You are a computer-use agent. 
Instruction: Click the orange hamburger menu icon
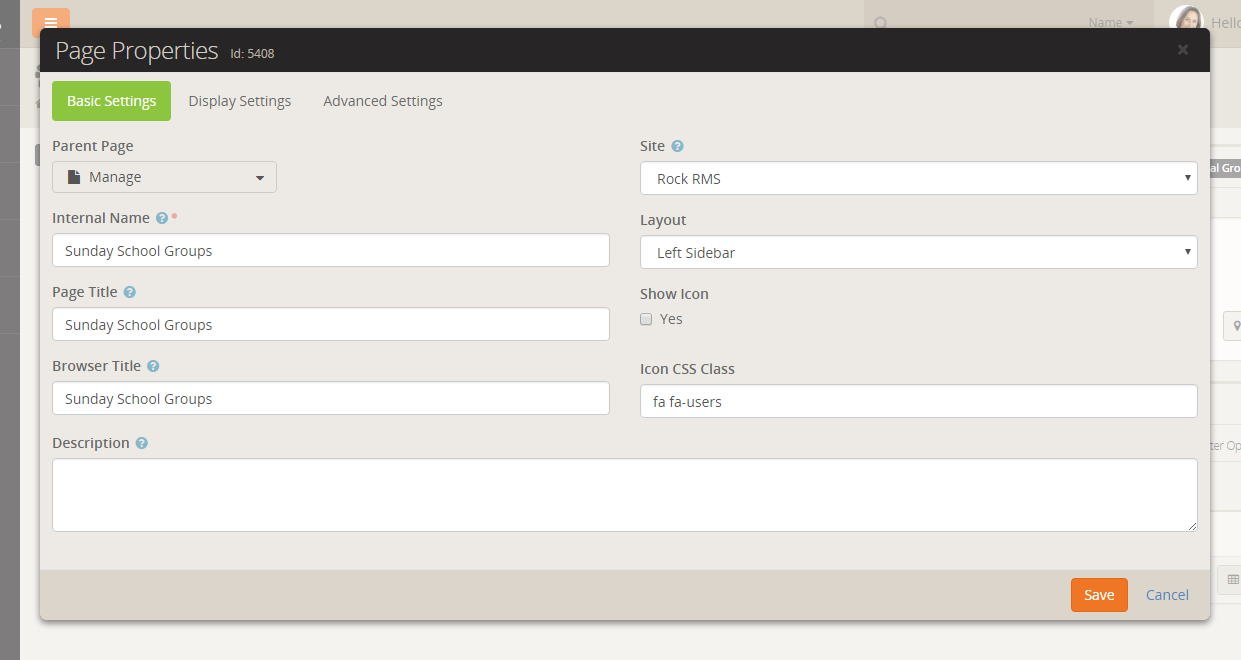[x=51, y=22]
